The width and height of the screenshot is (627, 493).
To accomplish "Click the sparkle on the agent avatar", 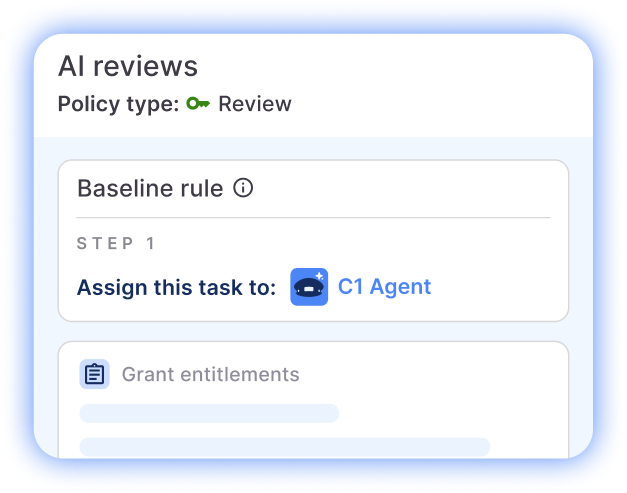I will (x=320, y=275).
